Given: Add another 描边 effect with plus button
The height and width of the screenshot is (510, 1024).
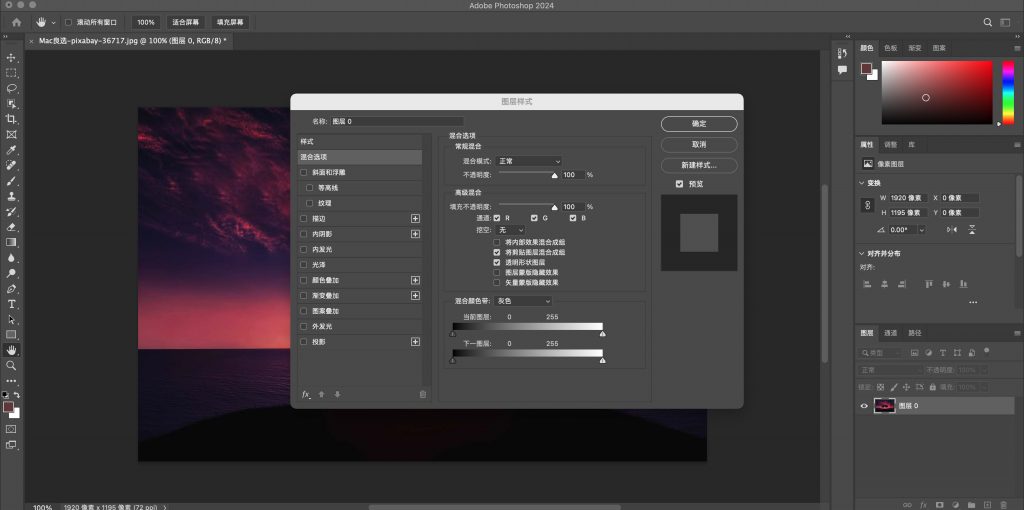Looking at the screenshot, I should tap(415, 219).
